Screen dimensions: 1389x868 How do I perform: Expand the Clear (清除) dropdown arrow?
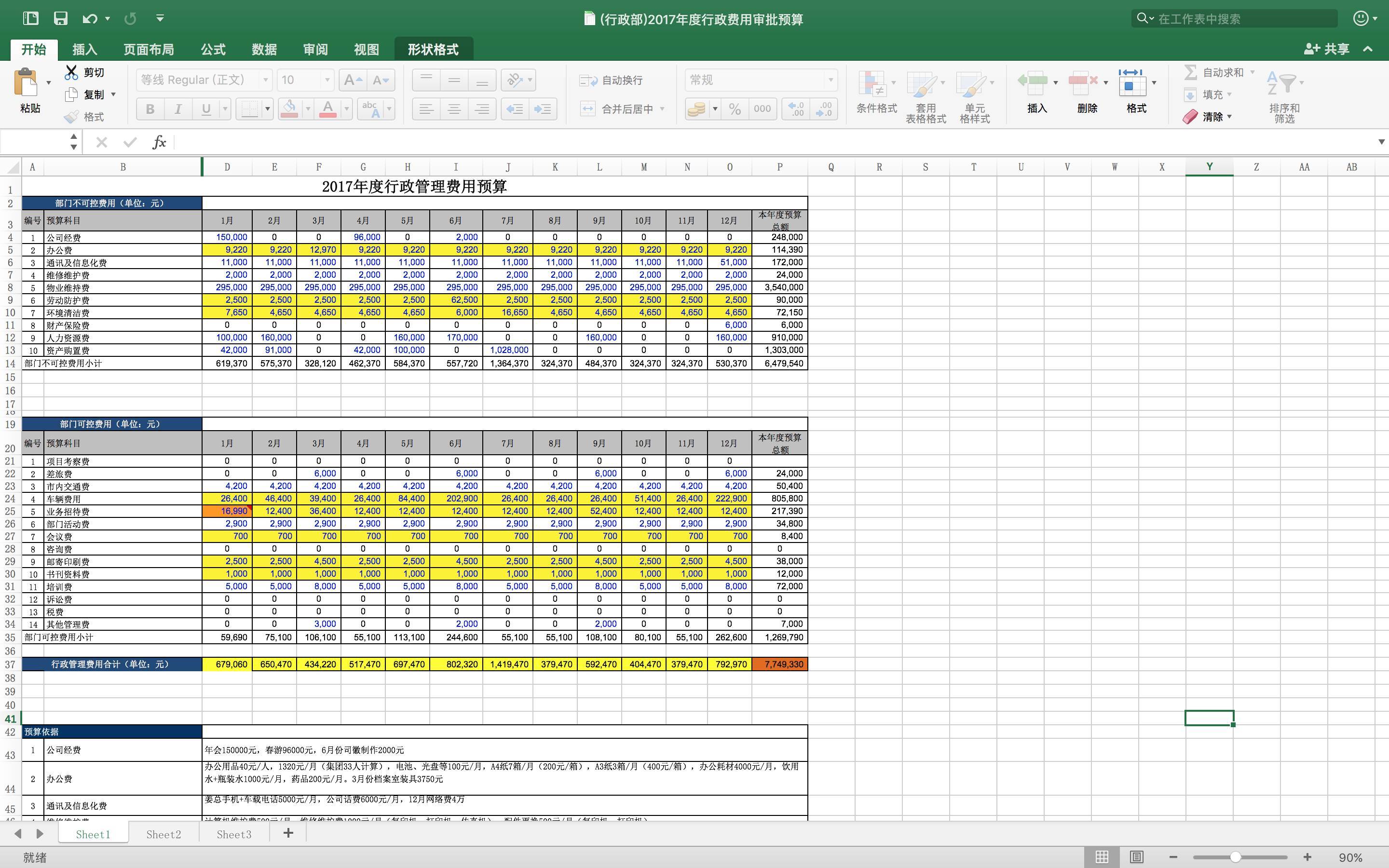[1229, 117]
